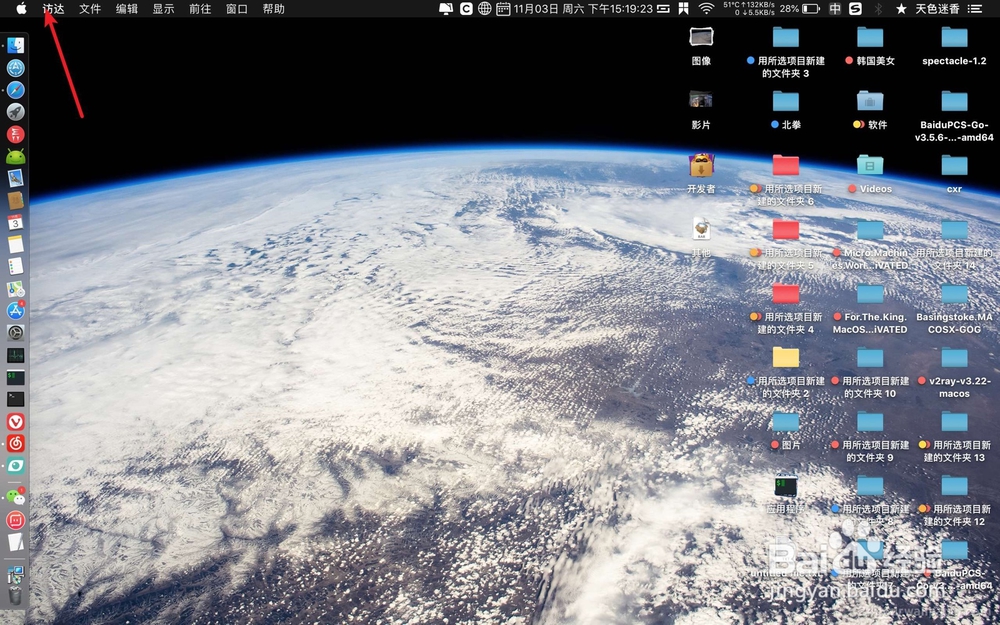
Task: Select the 开发者 stack on desktop
Action: click(701, 165)
